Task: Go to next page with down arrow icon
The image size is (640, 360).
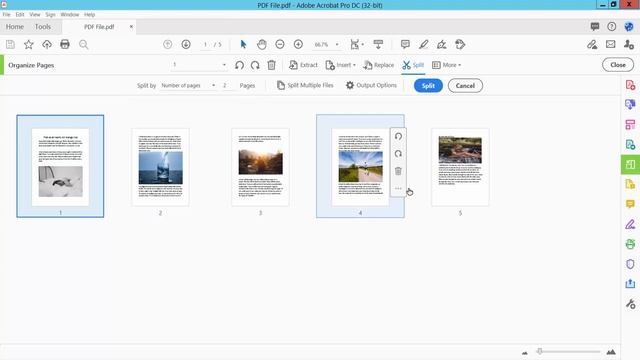Action: [x=186, y=44]
